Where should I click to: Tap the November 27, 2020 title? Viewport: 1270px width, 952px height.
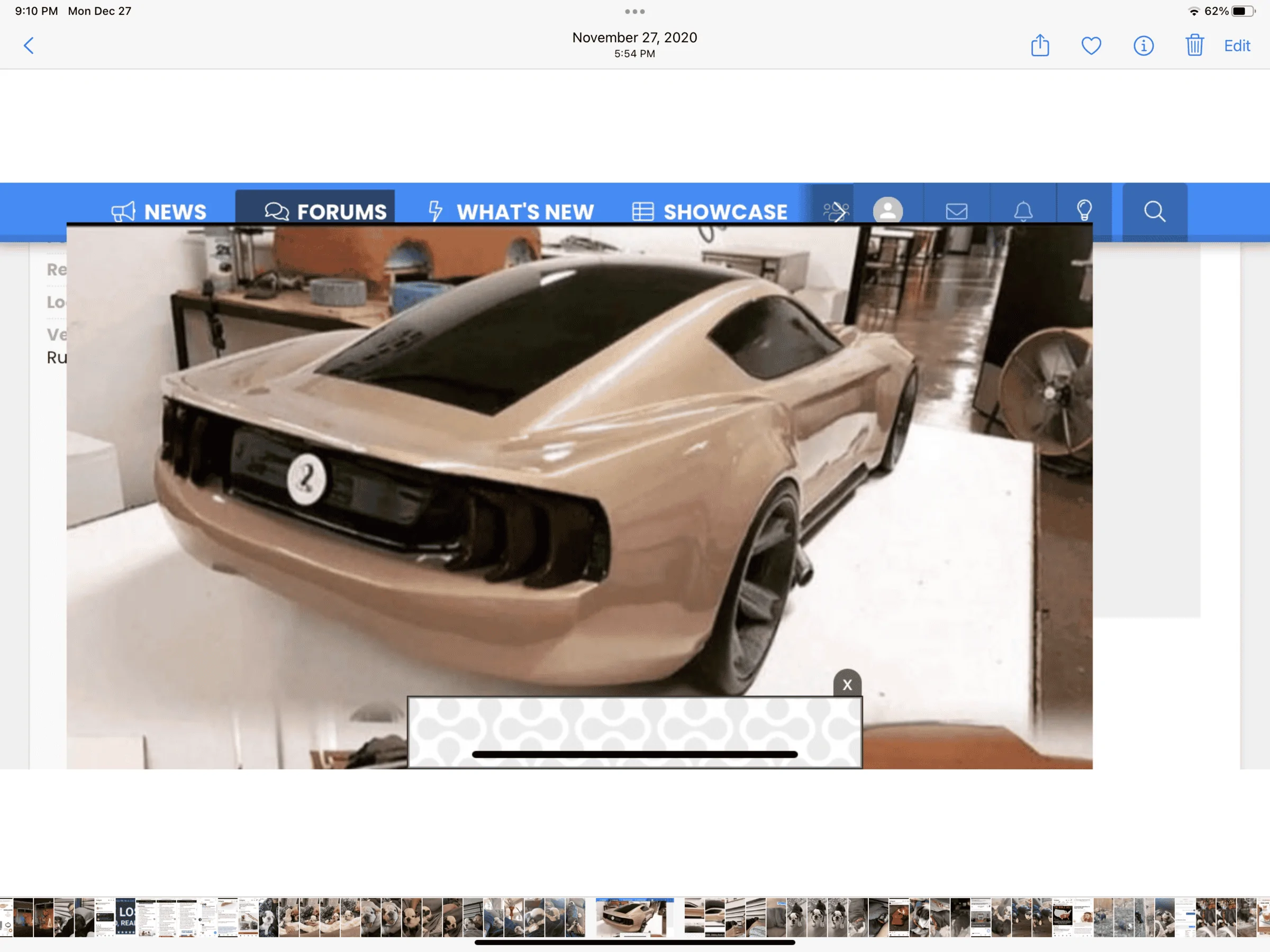(x=634, y=38)
